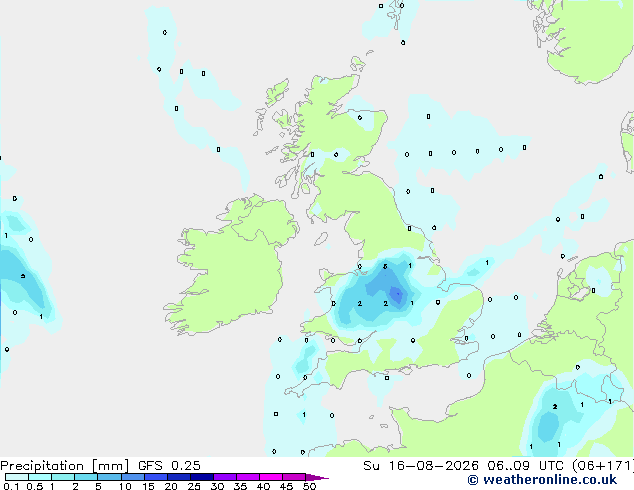Click the darkest blue rainfall core over England
Screen dimensions: 634x490
(396, 294)
